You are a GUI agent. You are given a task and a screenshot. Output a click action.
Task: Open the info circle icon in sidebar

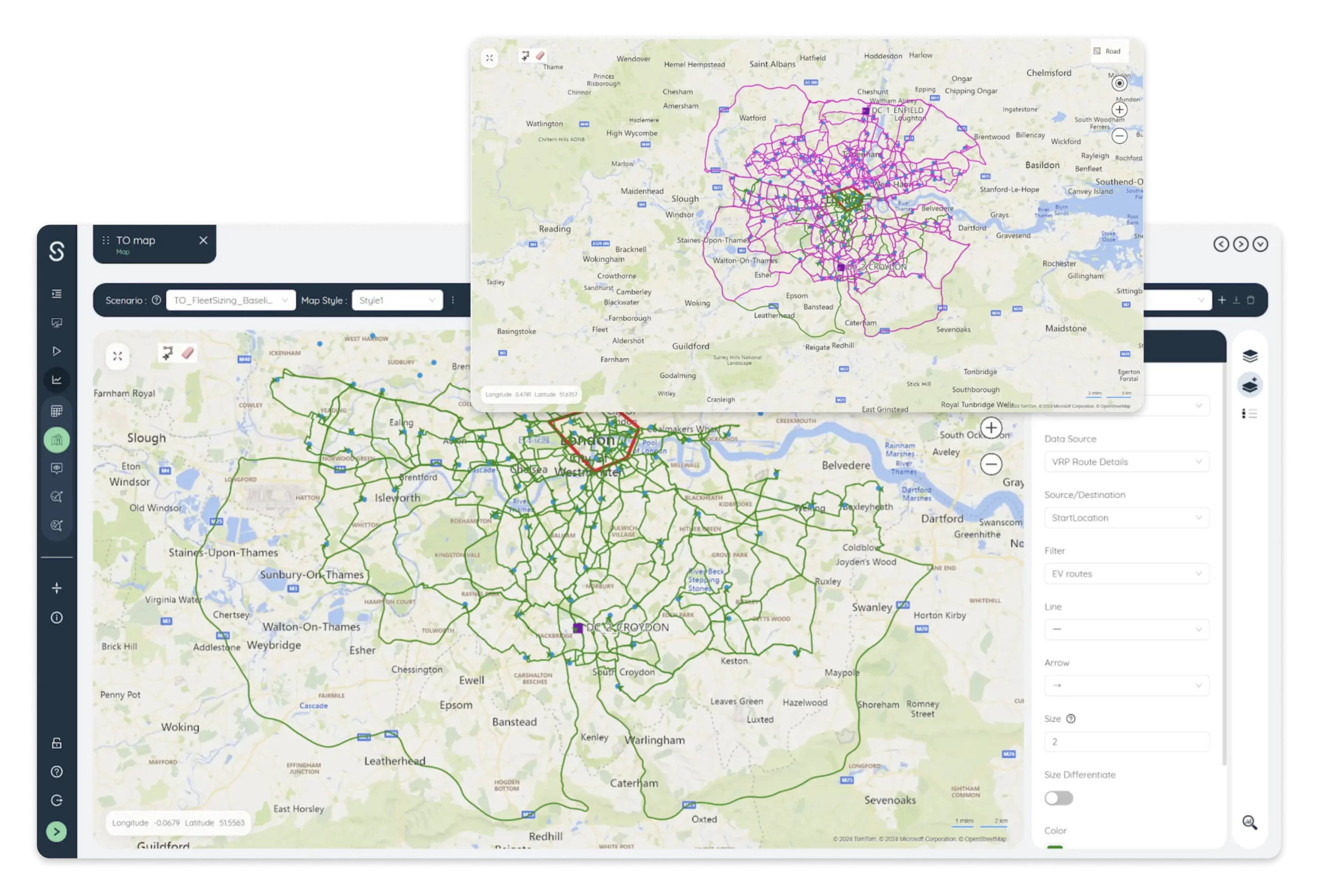pos(57,617)
